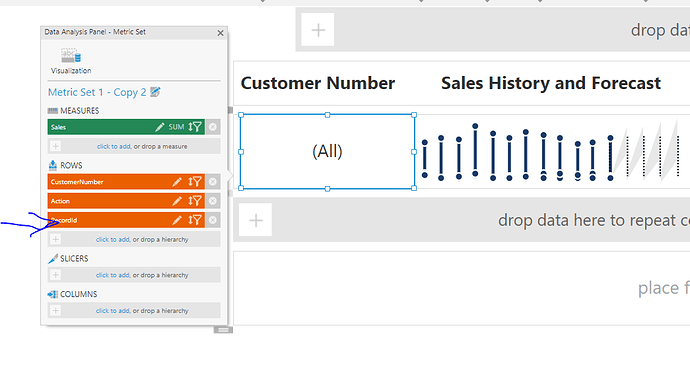Click the 'click to add' link under Rows
This screenshot has height=371, width=690.
pyautogui.click(x=113, y=239)
